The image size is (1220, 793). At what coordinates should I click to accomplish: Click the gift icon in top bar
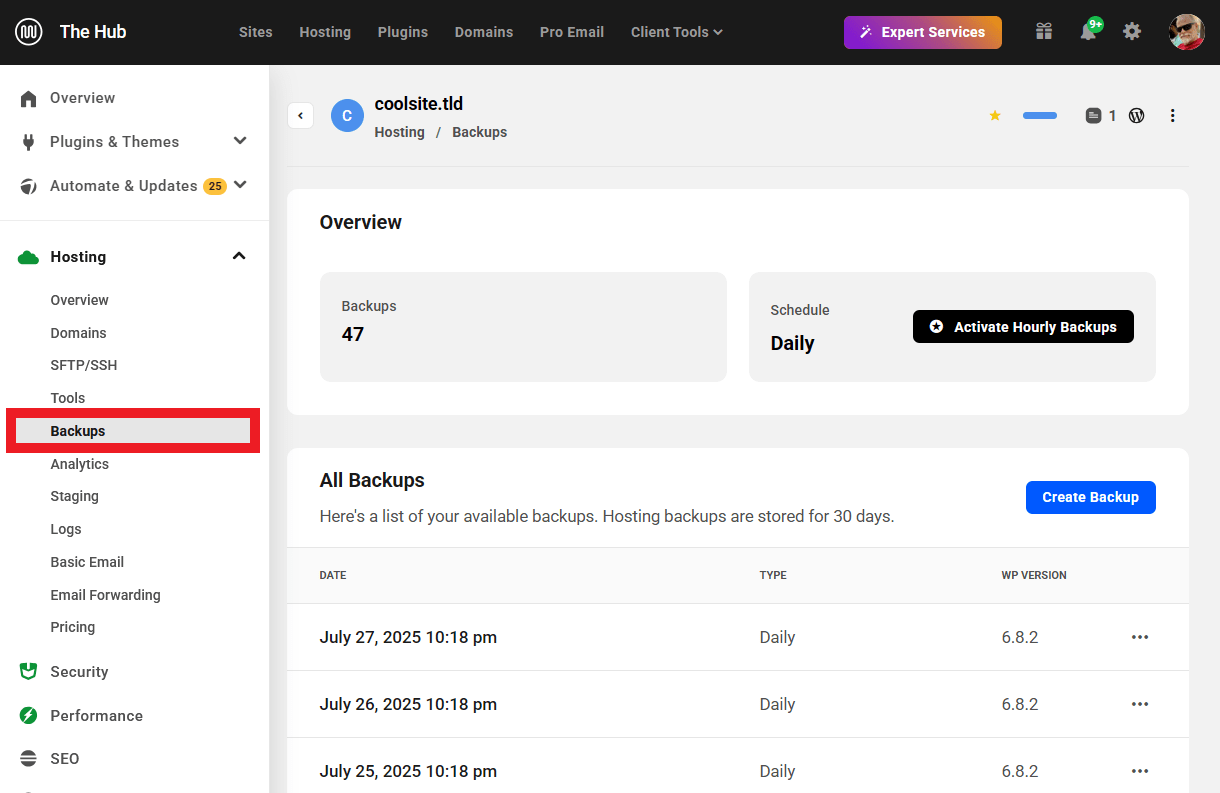1044,32
